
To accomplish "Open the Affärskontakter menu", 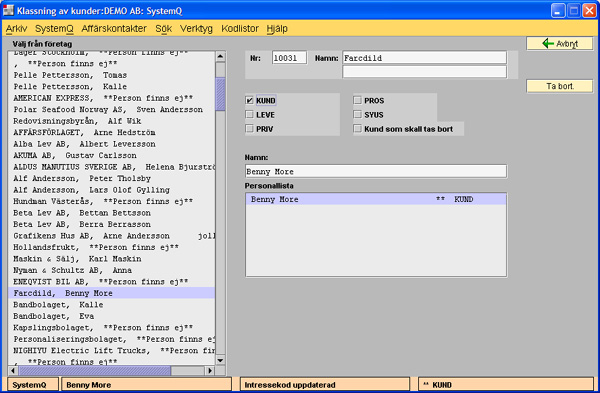I will click(114, 29).
